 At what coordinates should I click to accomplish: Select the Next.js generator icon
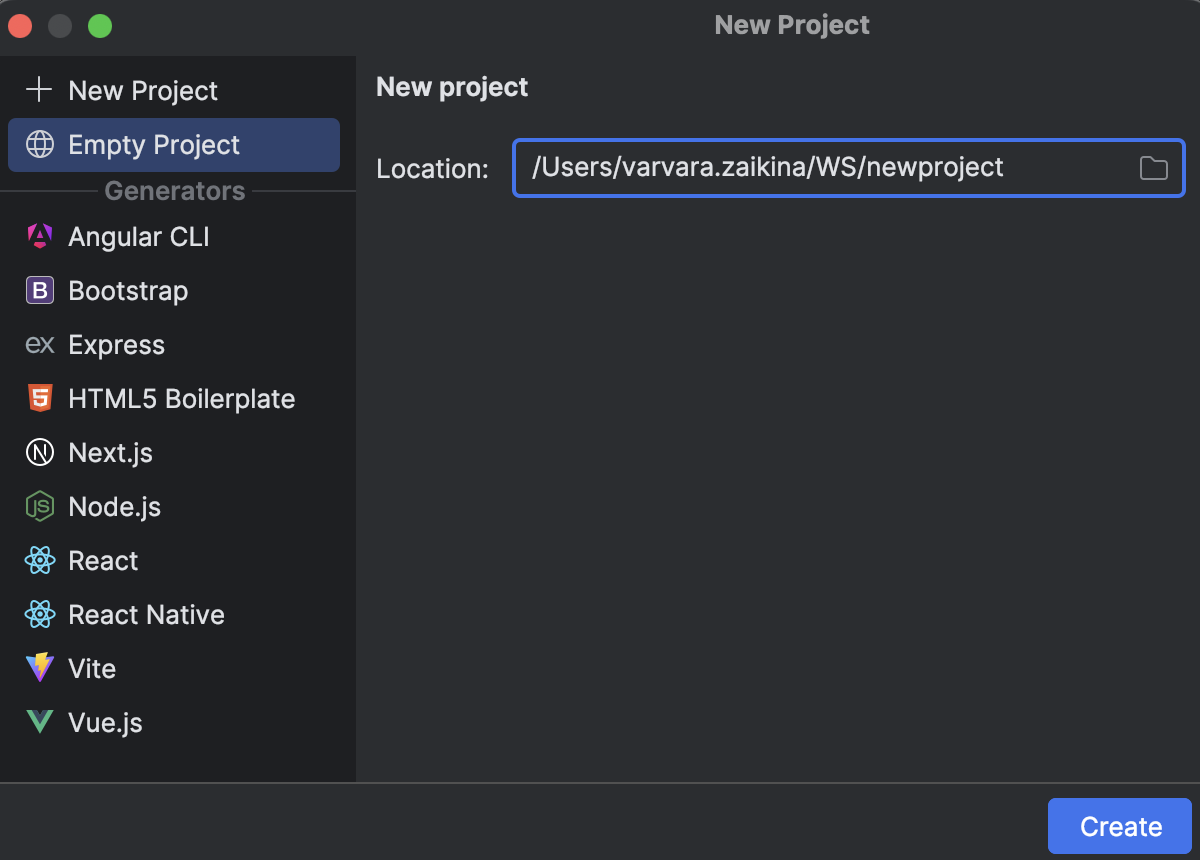point(38,452)
